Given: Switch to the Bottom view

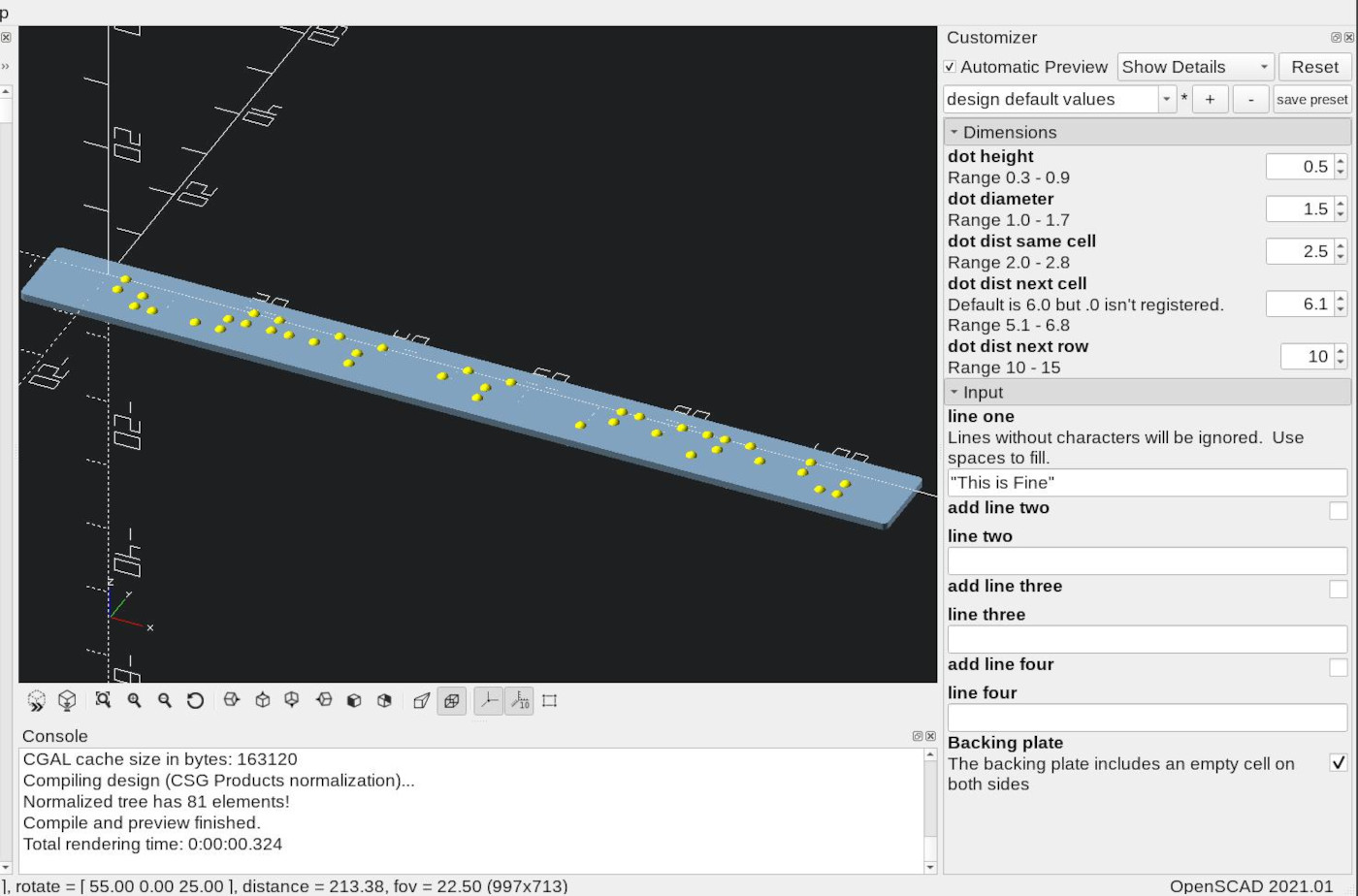Looking at the screenshot, I should pos(292,700).
